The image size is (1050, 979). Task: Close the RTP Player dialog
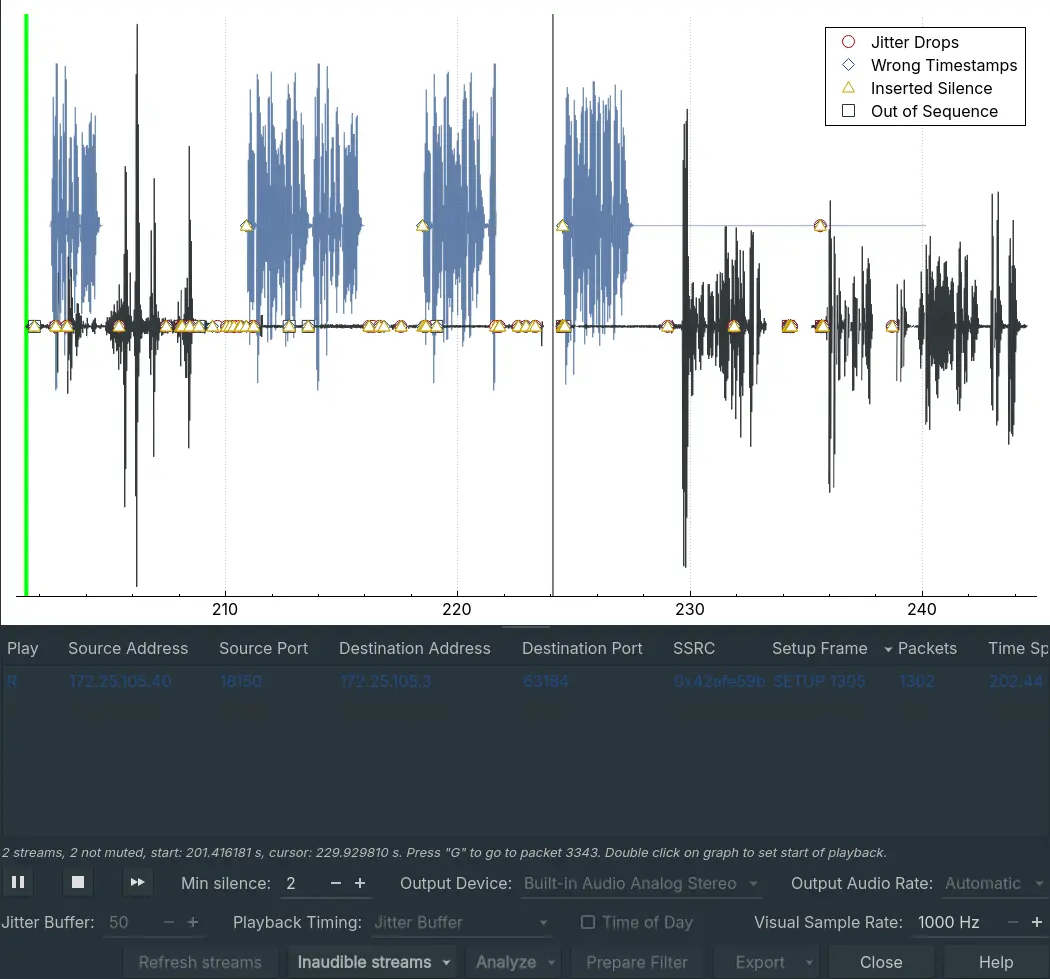[x=881, y=962]
